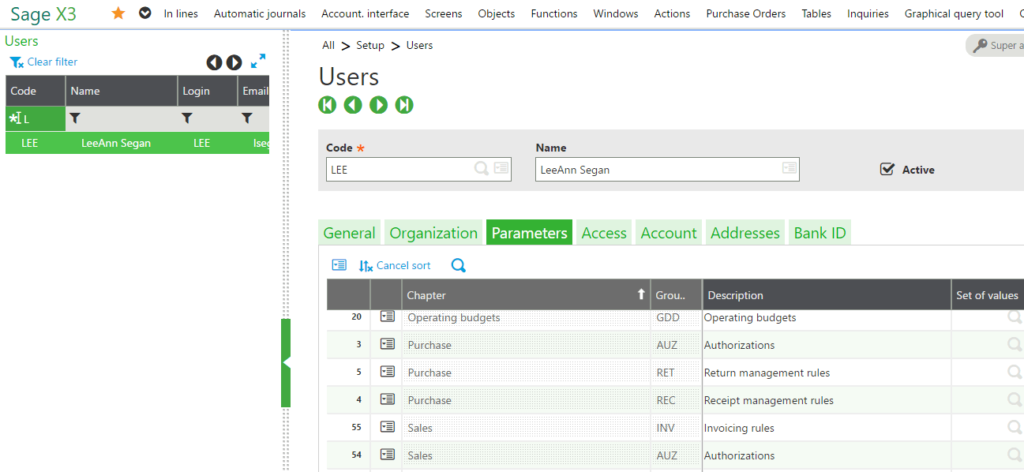Open Account. interface menu item

(365, 14)
